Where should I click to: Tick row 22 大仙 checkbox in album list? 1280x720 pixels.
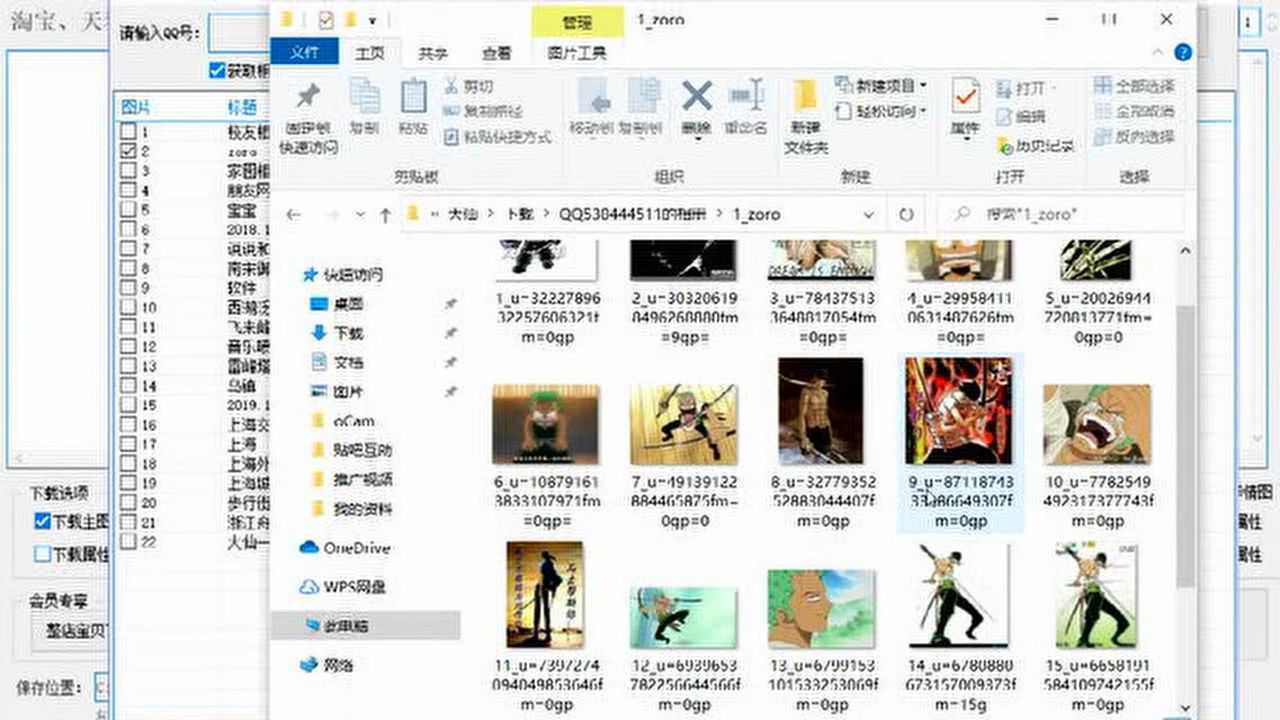pos(128,541)
